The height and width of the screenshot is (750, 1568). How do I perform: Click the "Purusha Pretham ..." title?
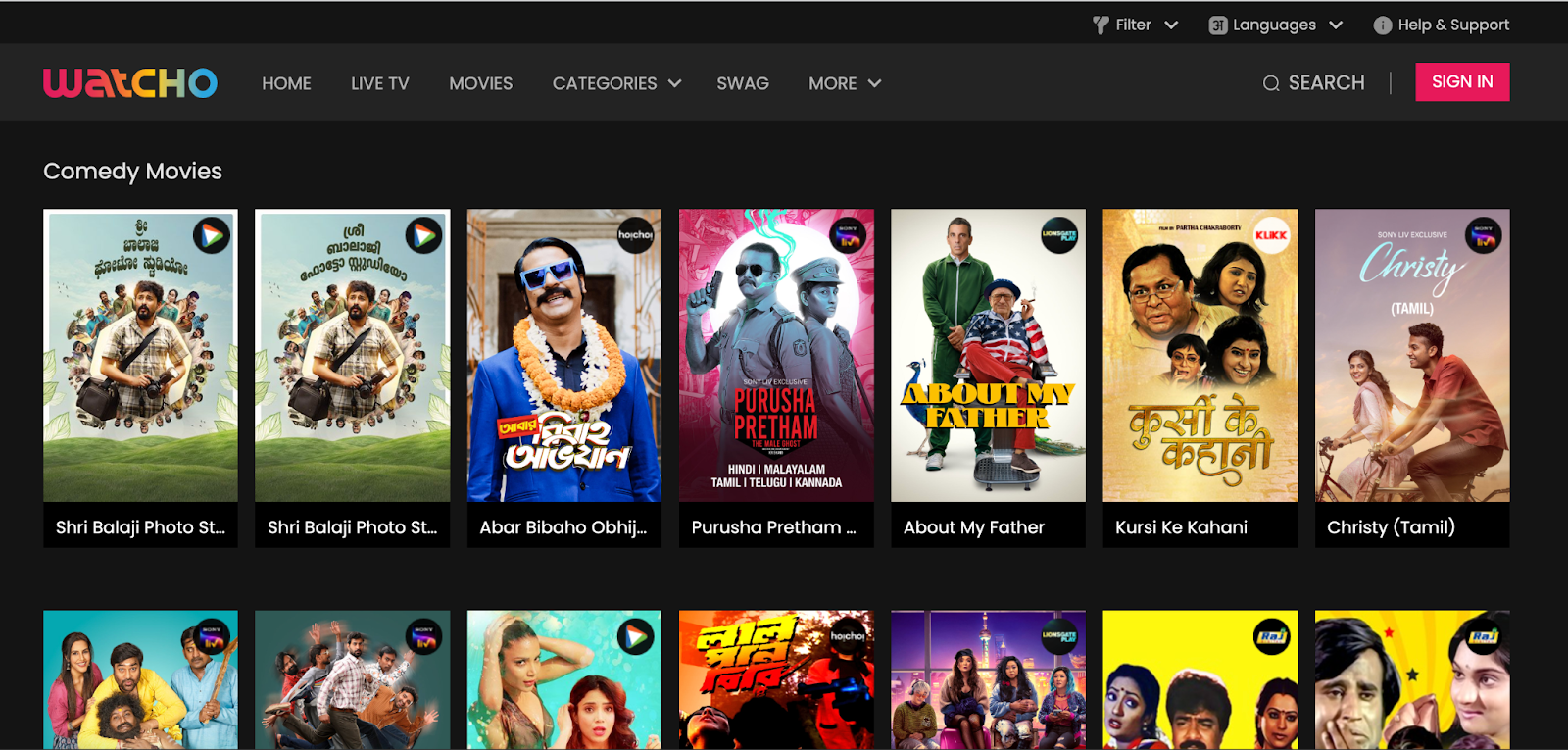[x=774, y=527]
